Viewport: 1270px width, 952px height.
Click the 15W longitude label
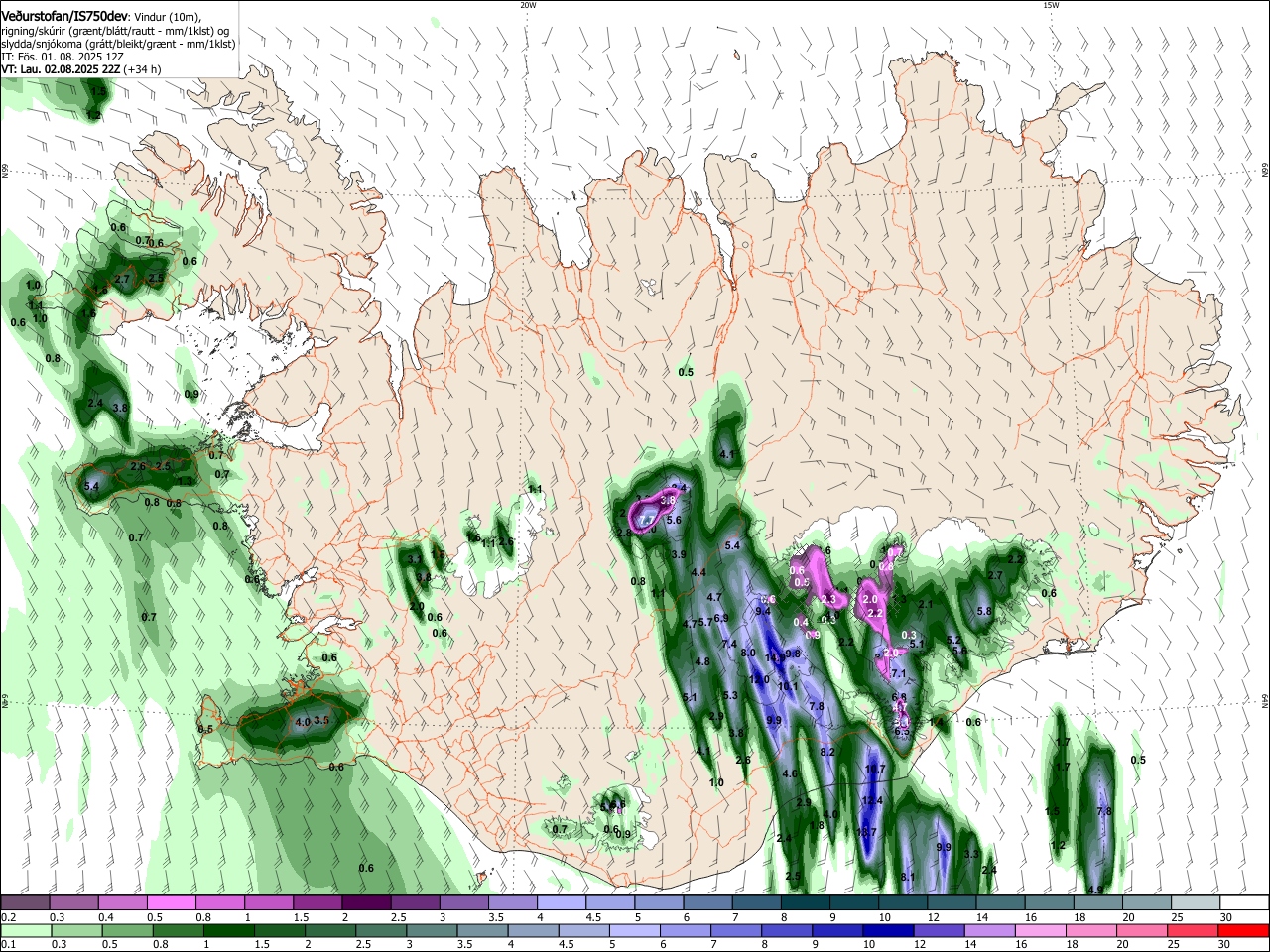click(1051, 5)
